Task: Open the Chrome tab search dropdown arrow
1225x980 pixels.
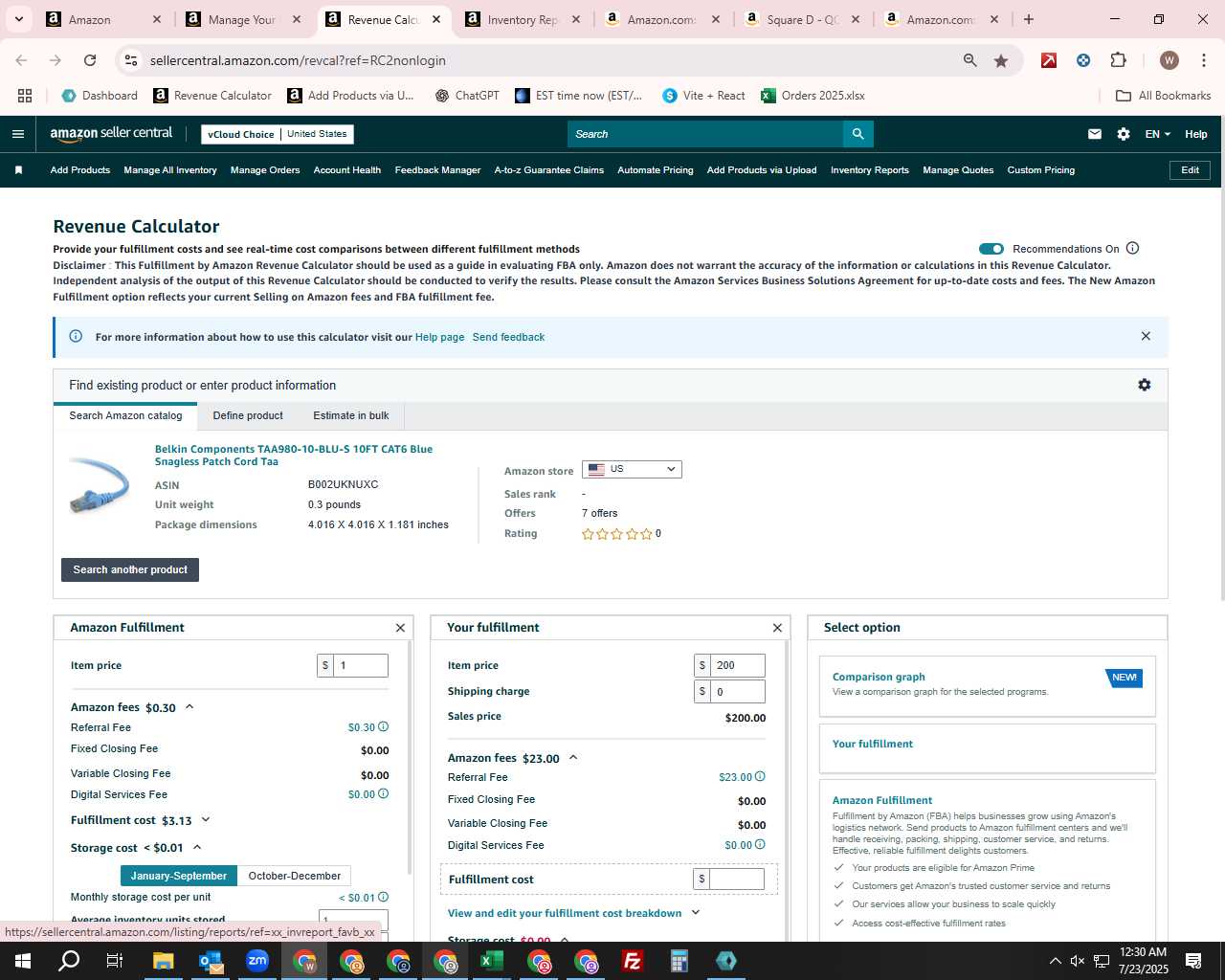Action: click(18, 19)
